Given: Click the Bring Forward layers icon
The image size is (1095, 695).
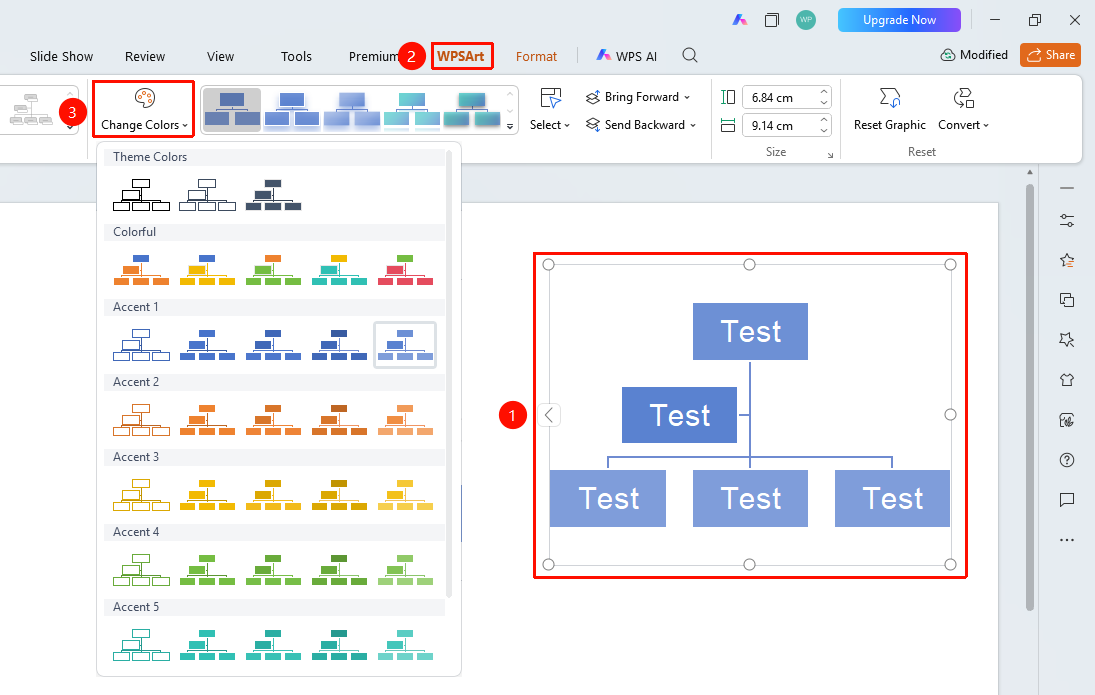Looking at the screenshot, I should 593,97.
